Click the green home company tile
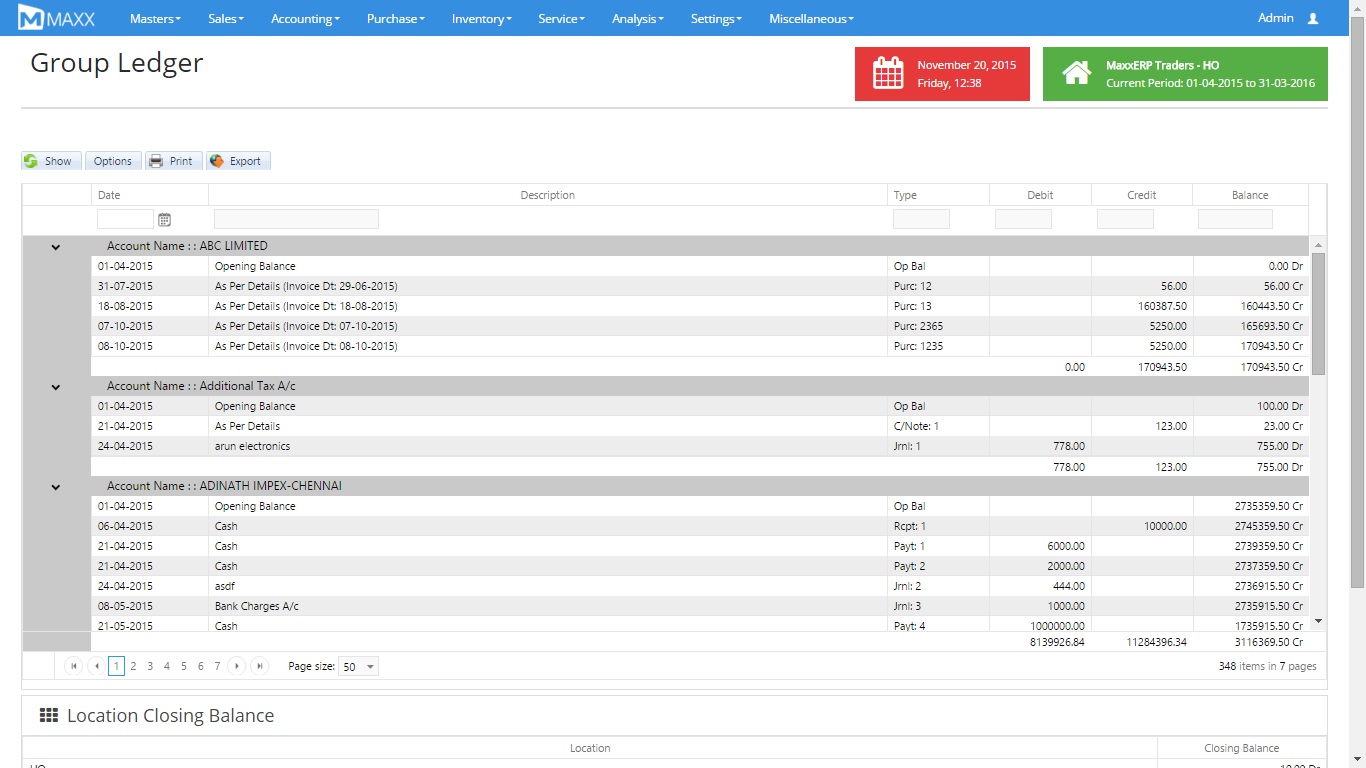Viewport: 1366px width, 768px height. tap(1185, 74)
